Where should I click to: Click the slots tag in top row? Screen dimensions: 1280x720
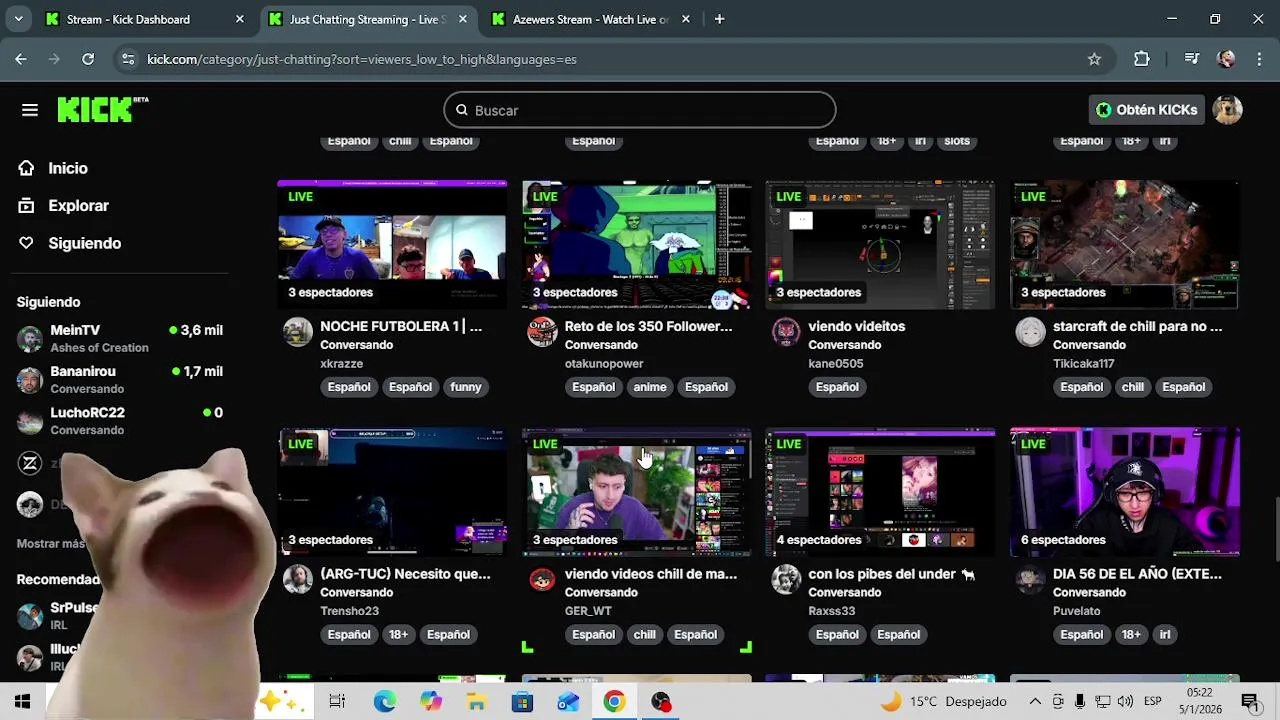957,141
